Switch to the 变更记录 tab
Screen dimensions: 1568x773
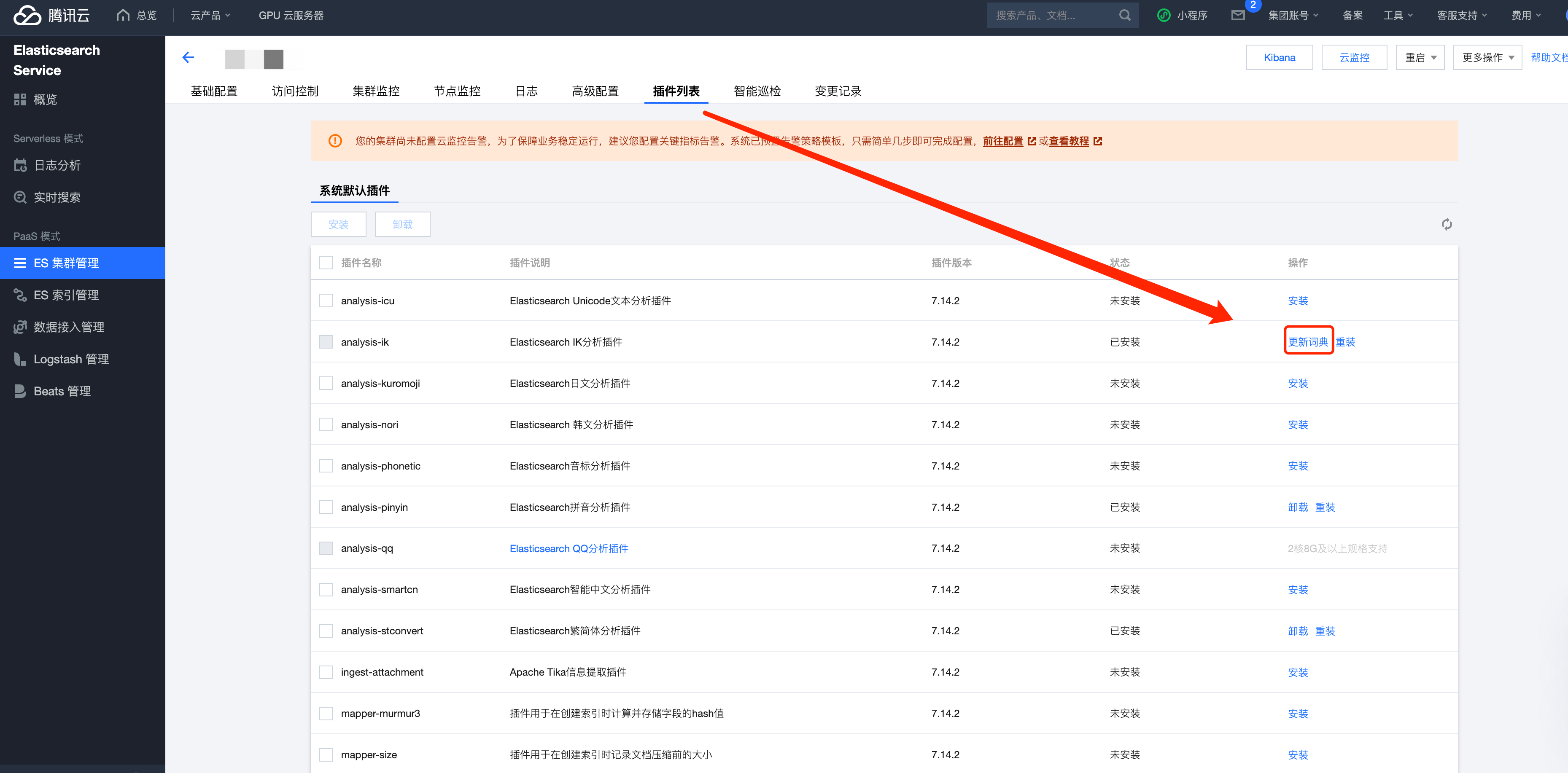coord(838,91)
